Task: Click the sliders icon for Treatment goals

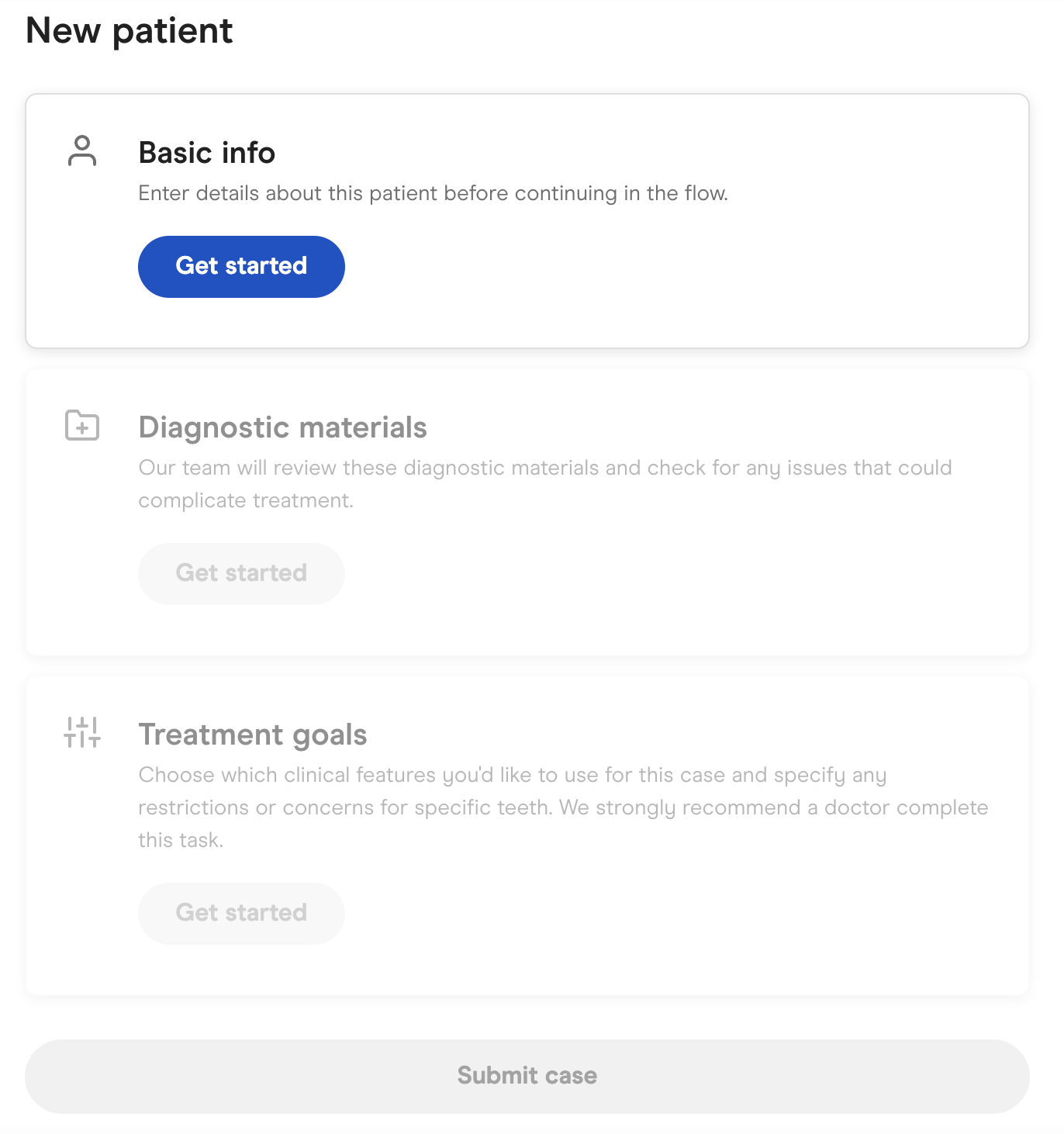Action: [82, 732]
